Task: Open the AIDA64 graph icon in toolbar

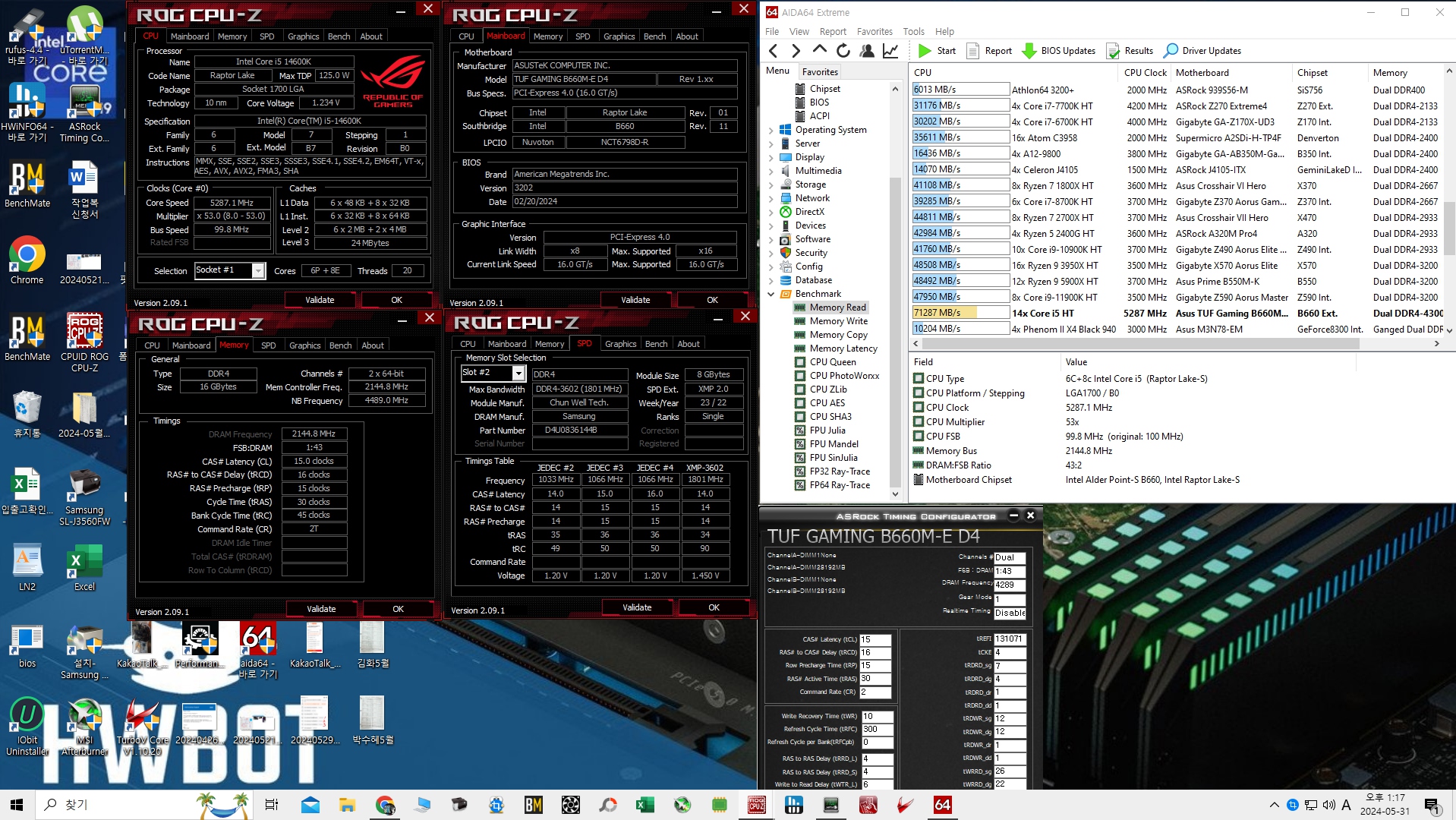Action: tap(890, 51)
